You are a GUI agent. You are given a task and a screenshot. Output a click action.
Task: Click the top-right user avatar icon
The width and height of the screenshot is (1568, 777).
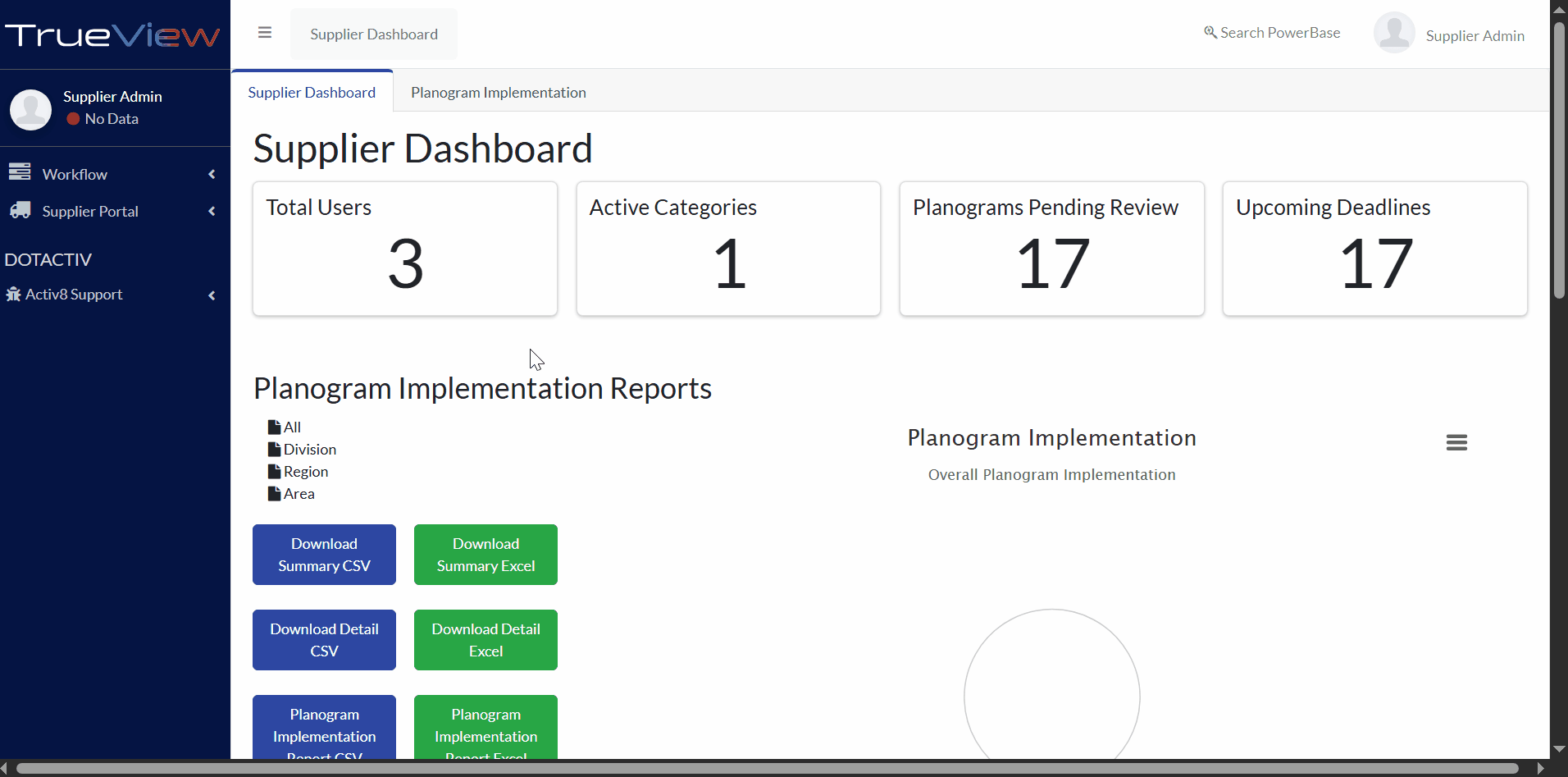[1393, 34]
